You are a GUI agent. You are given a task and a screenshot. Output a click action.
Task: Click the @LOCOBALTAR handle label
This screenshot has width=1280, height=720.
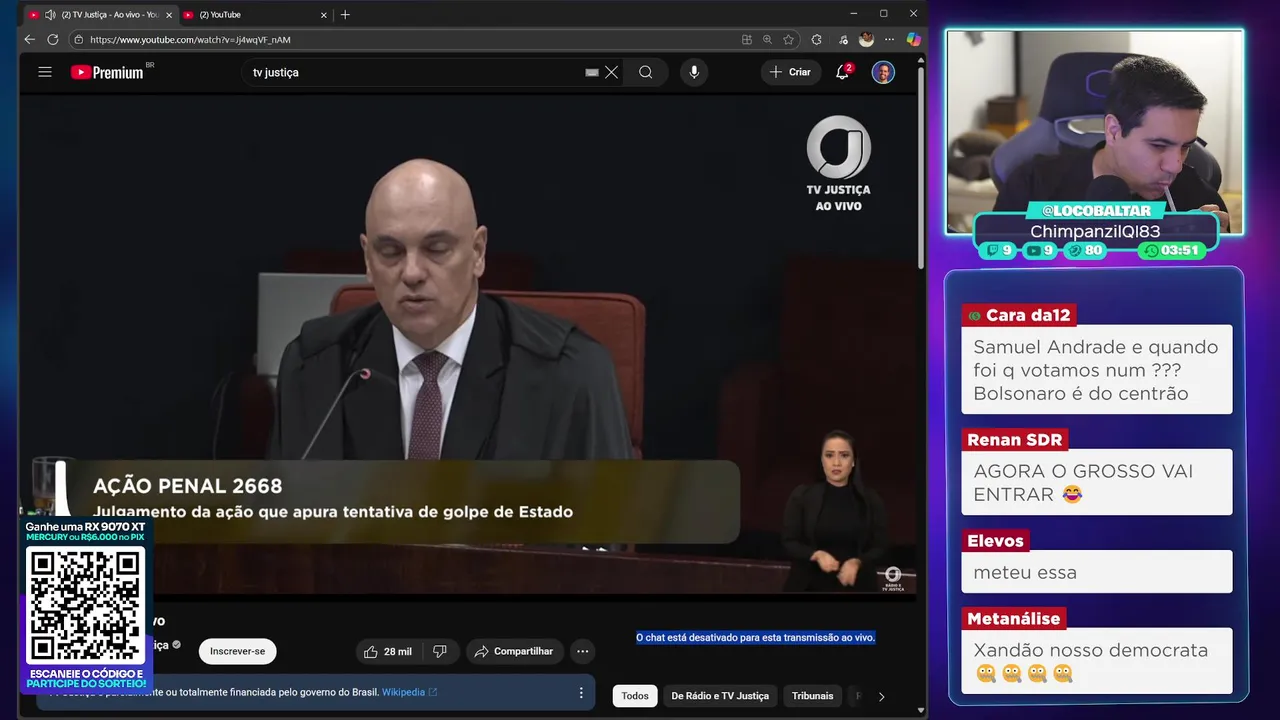(x=1095, y=211)
